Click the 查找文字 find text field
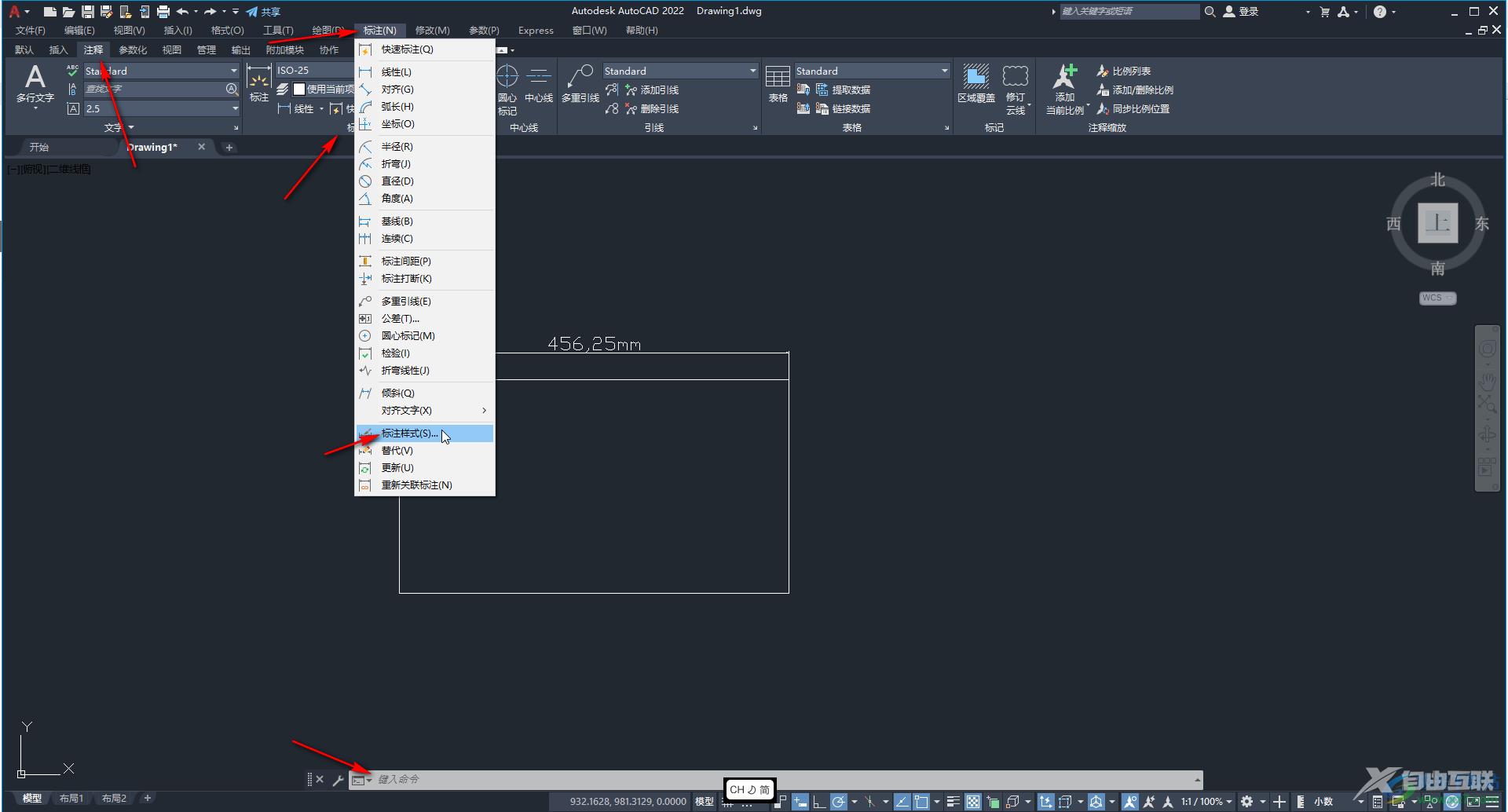1508x812 pixels. click(154, 90)
